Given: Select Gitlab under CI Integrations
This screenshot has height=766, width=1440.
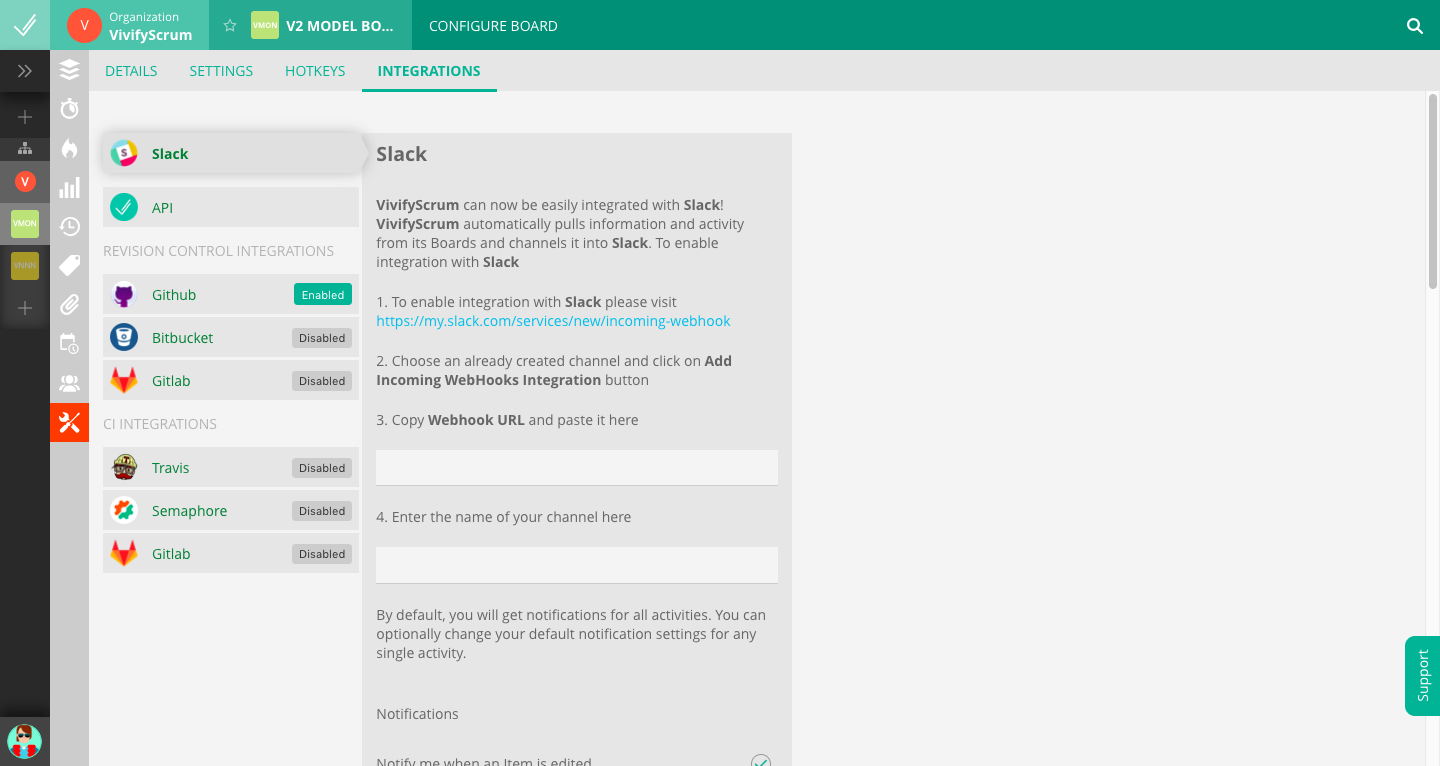Looking at the screenshot, I should (231, 554).
